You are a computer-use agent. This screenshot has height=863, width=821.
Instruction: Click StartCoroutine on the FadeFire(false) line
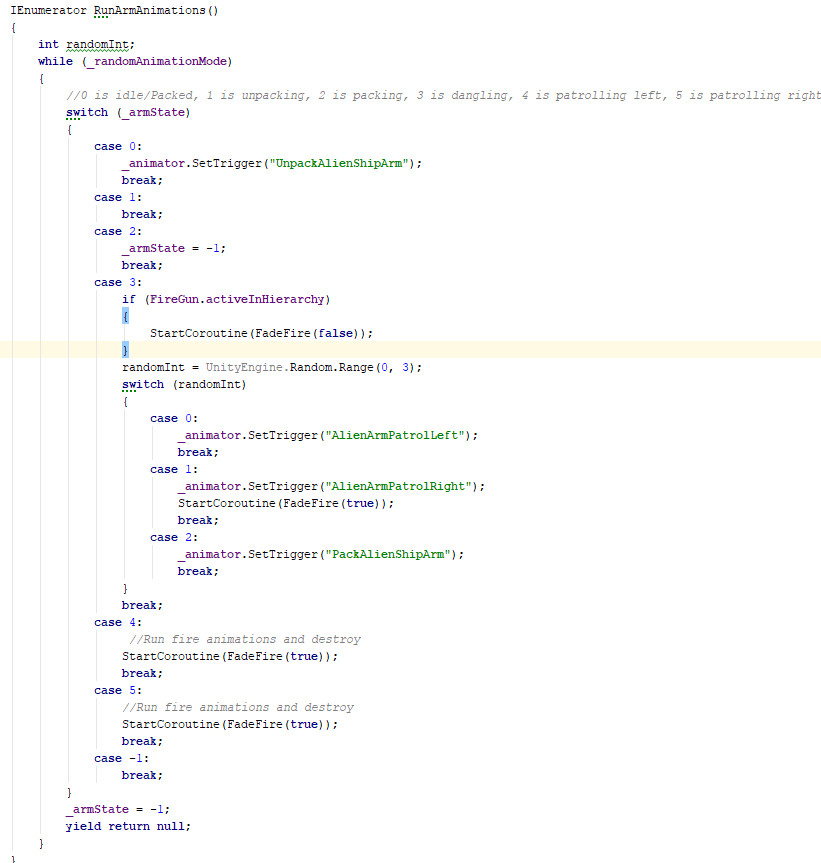pyautogui.click(x=199, y=334)
